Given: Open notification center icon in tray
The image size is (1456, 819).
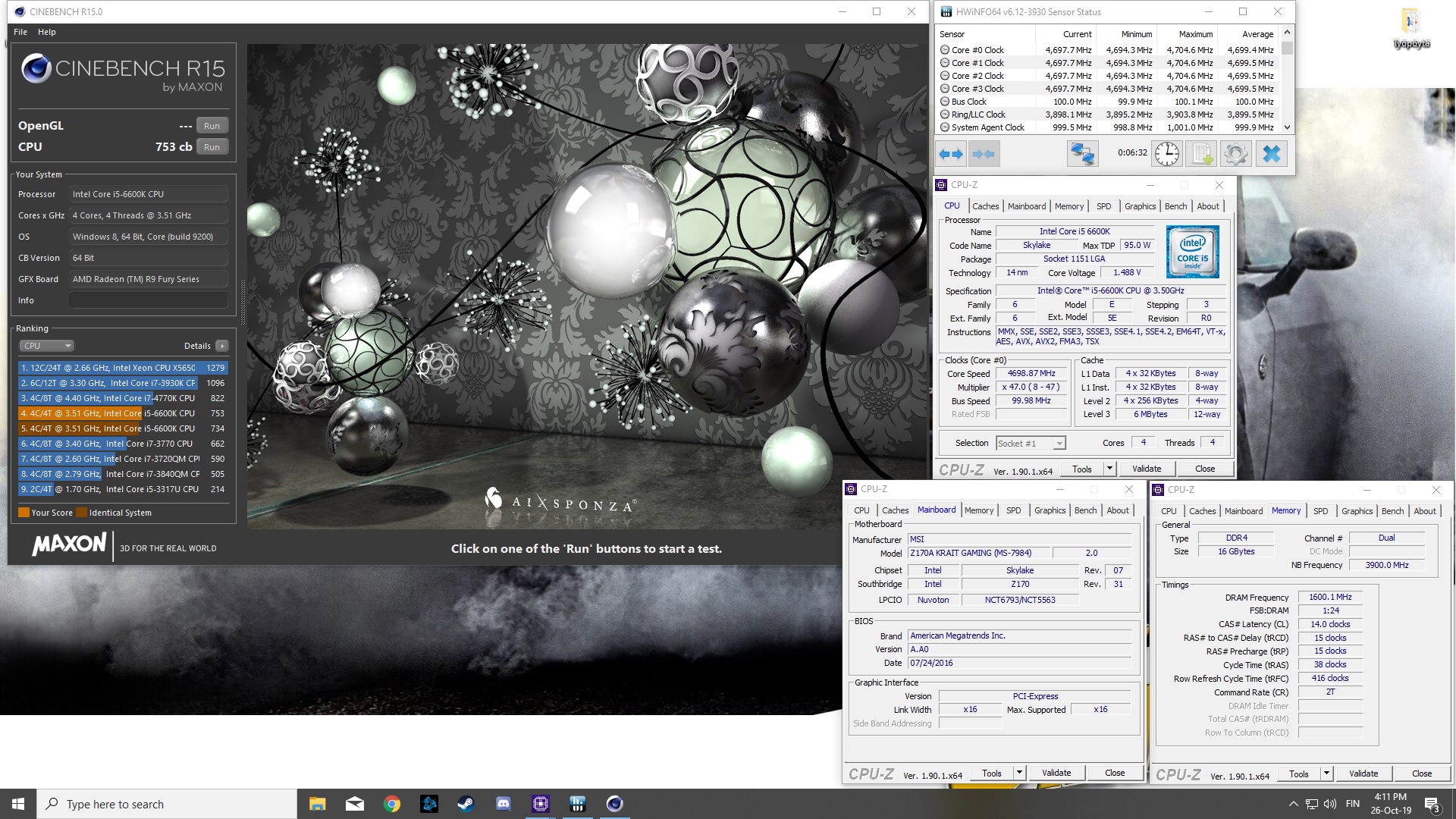Looking at the screenshot, I should [1432, 804].
